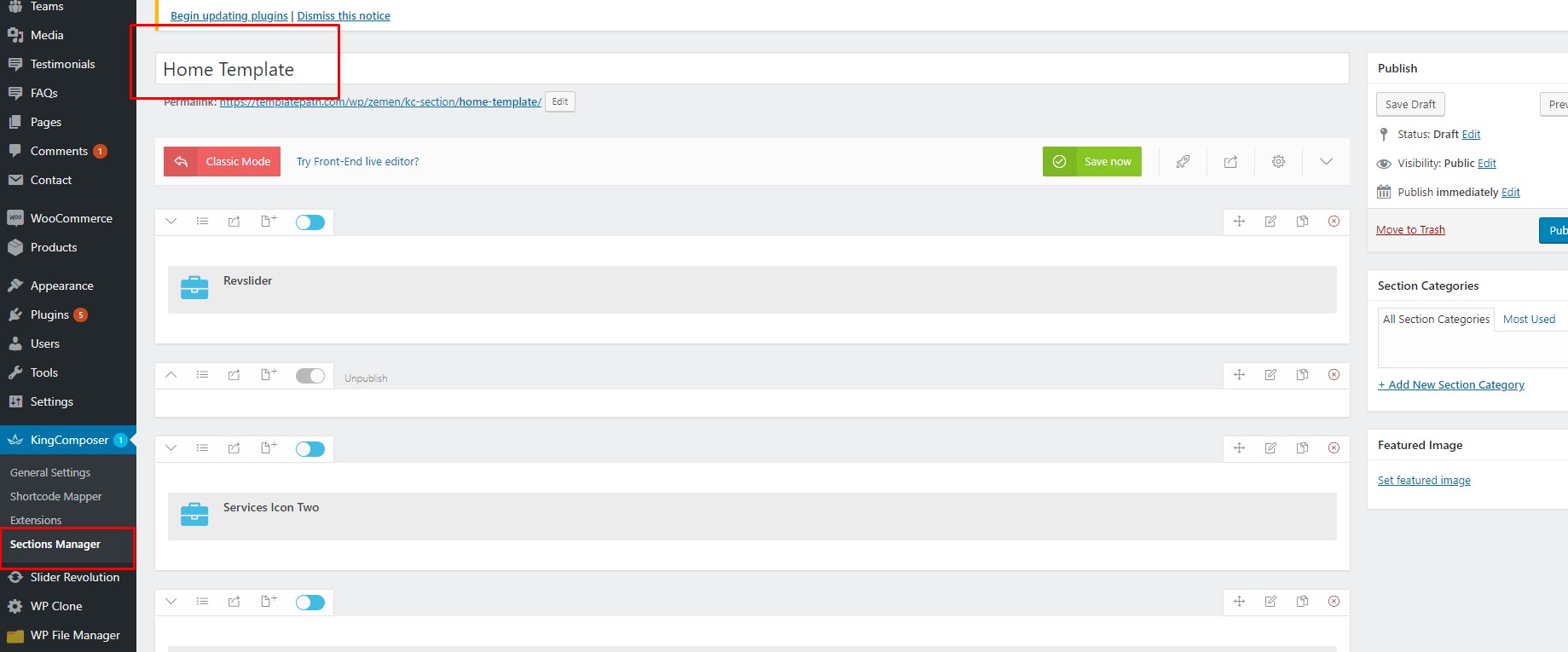Open Sections Manager in the sidebar
1568x652 pixels.
55,545
